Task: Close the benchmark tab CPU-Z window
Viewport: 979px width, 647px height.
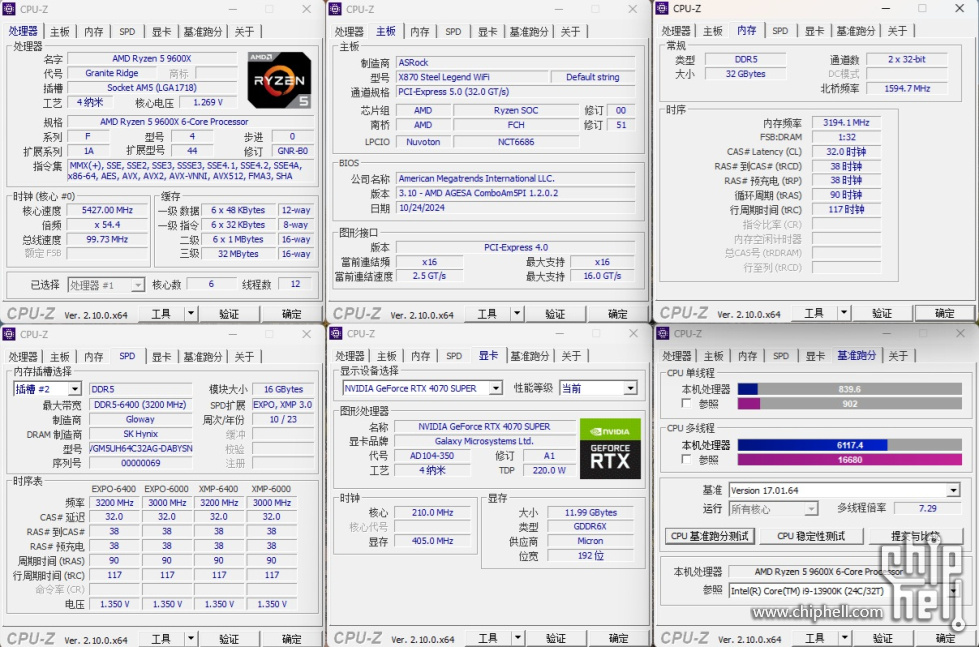Action: pyautogui.click(x=960, y=333)
